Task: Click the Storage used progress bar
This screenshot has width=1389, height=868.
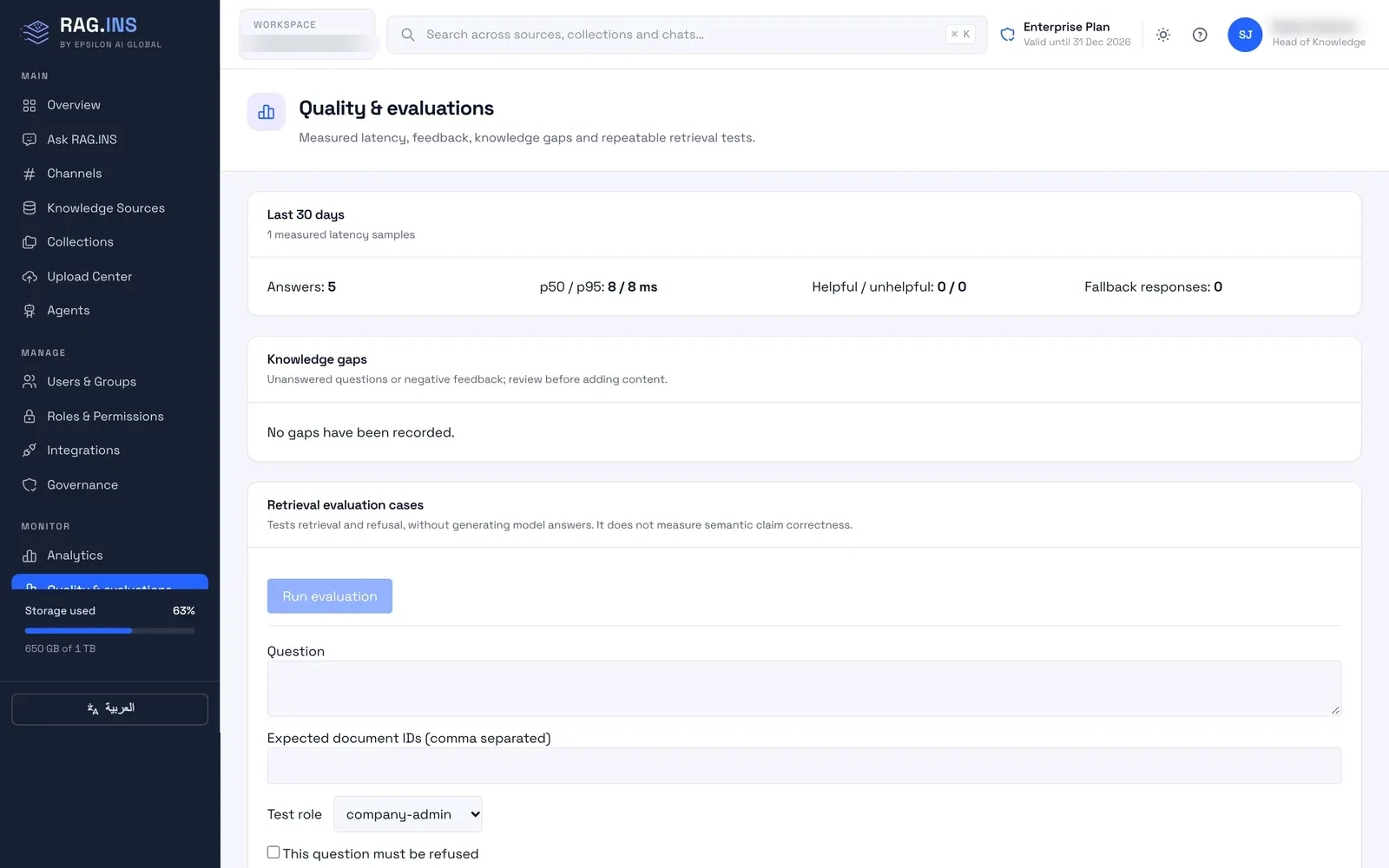Action: [109, 631]
